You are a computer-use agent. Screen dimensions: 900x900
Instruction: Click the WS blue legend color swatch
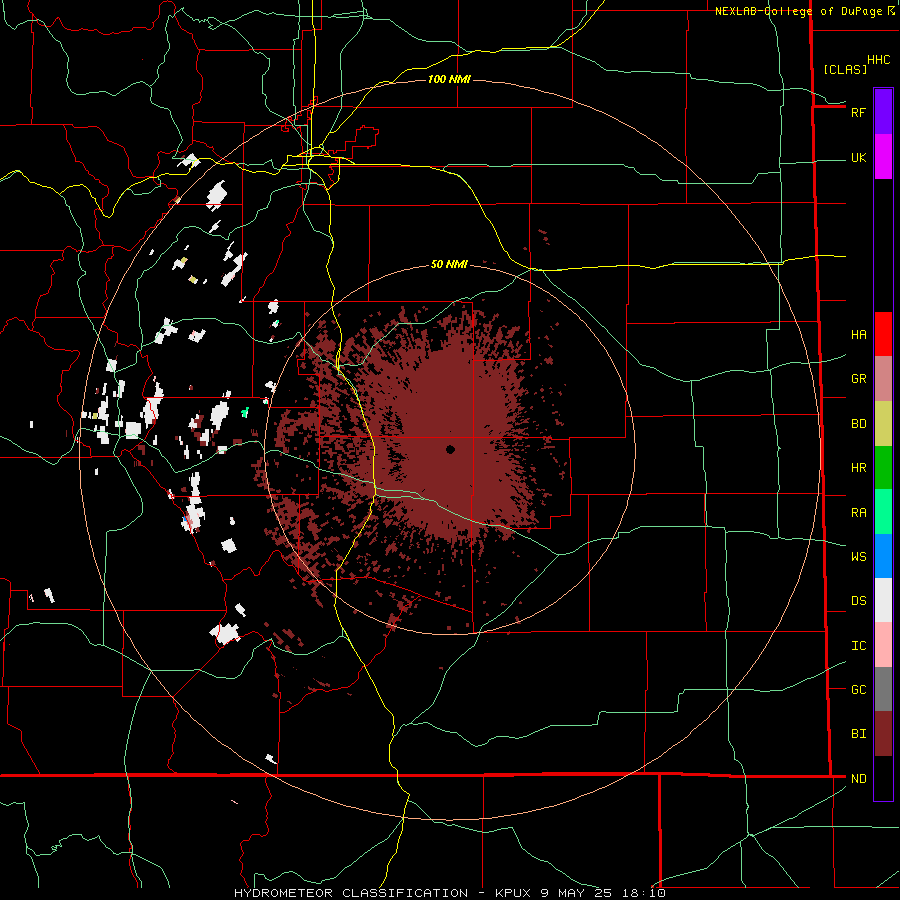883,556
